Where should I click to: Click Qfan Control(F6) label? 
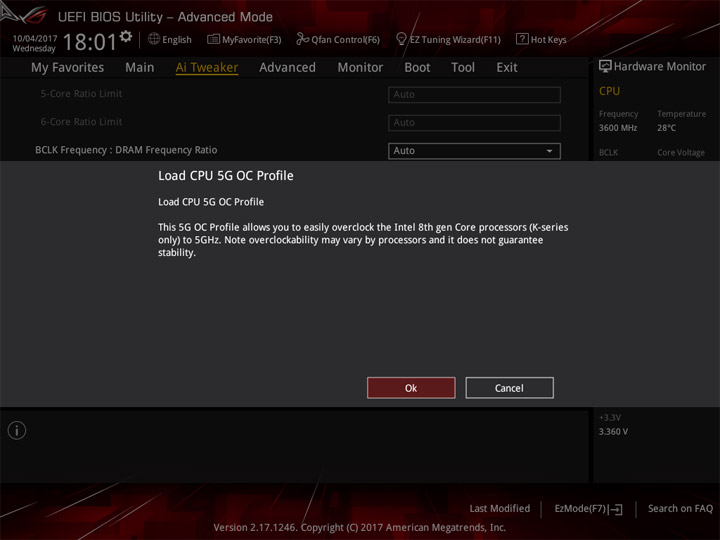pyautogui.click(x=345, y=39)
